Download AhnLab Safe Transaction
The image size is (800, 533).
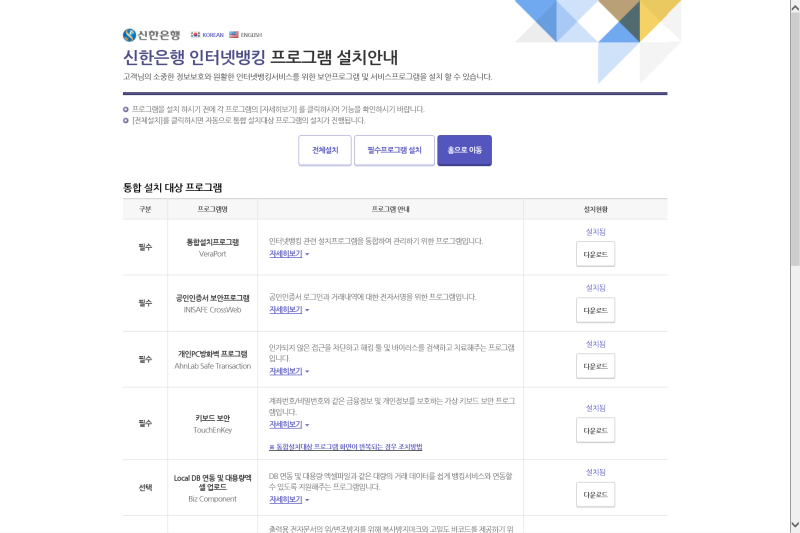tap(595, 366)
